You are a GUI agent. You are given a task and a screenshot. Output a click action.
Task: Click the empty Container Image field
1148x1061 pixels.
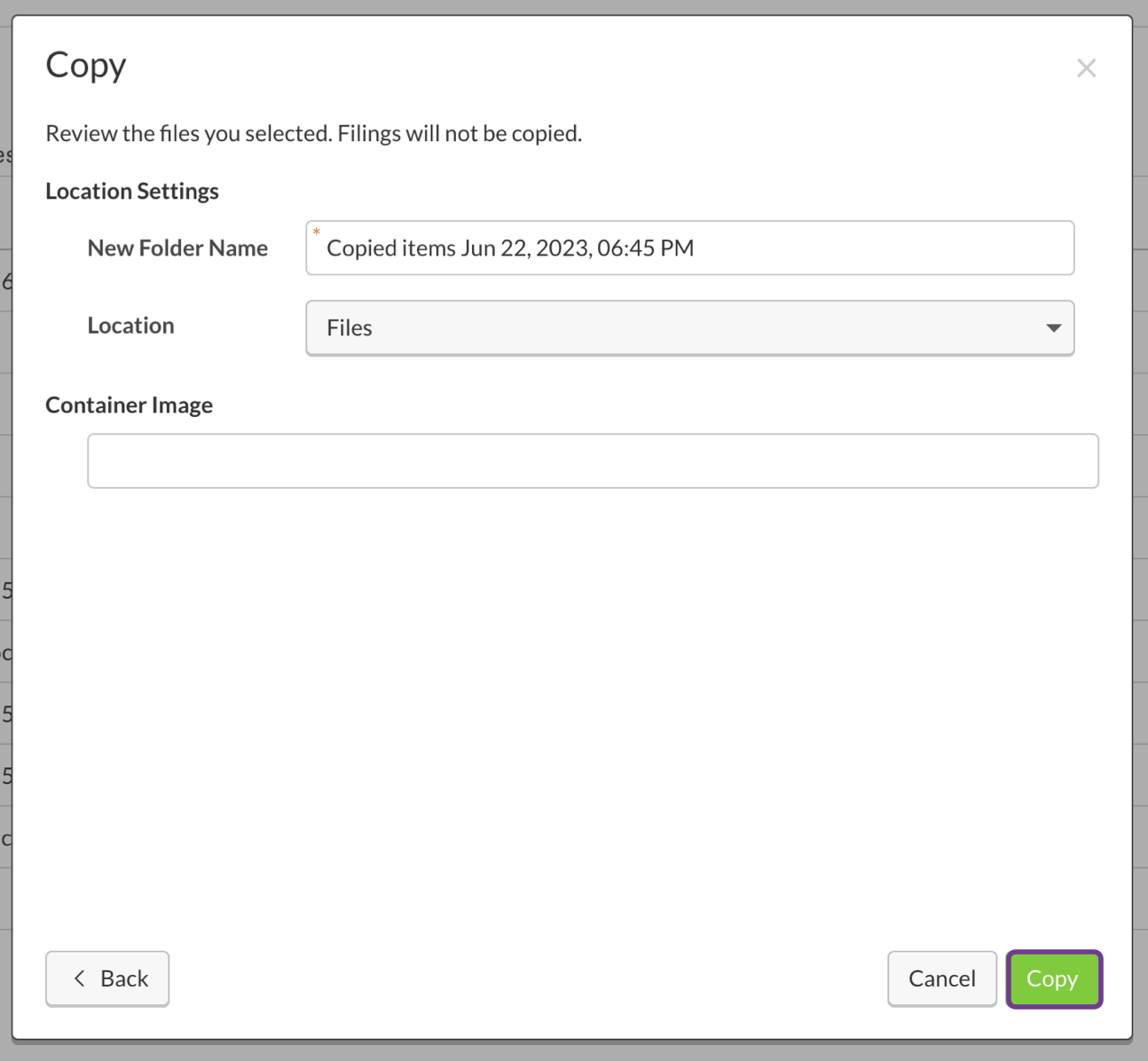point(593,460)
